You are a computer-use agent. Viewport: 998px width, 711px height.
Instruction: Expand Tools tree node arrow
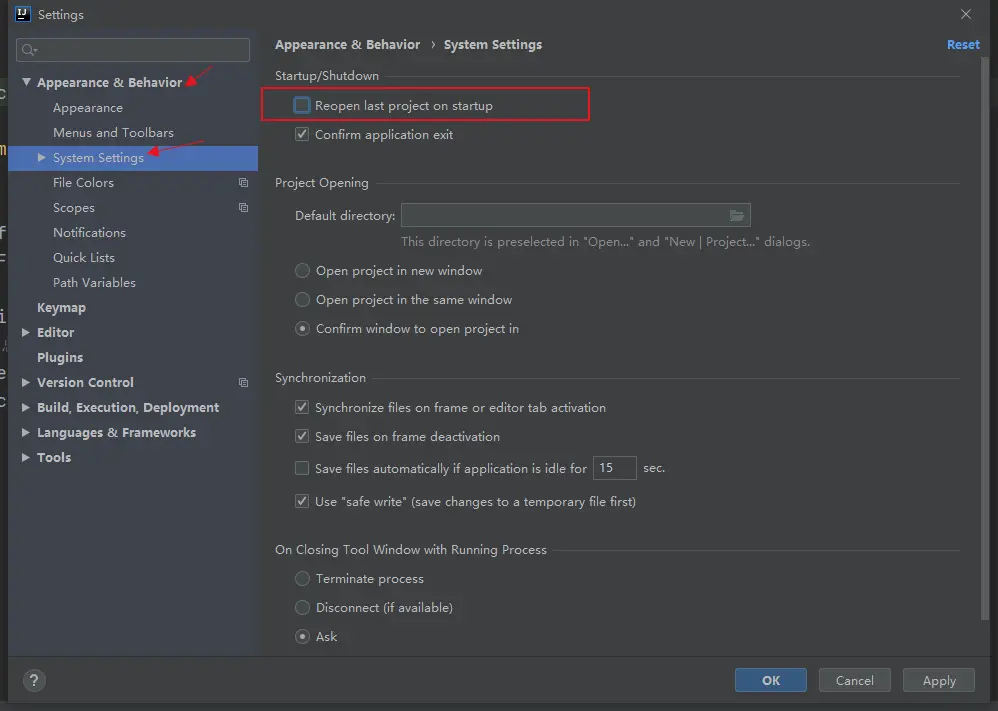pyautogui.click(x=25, y=457)
